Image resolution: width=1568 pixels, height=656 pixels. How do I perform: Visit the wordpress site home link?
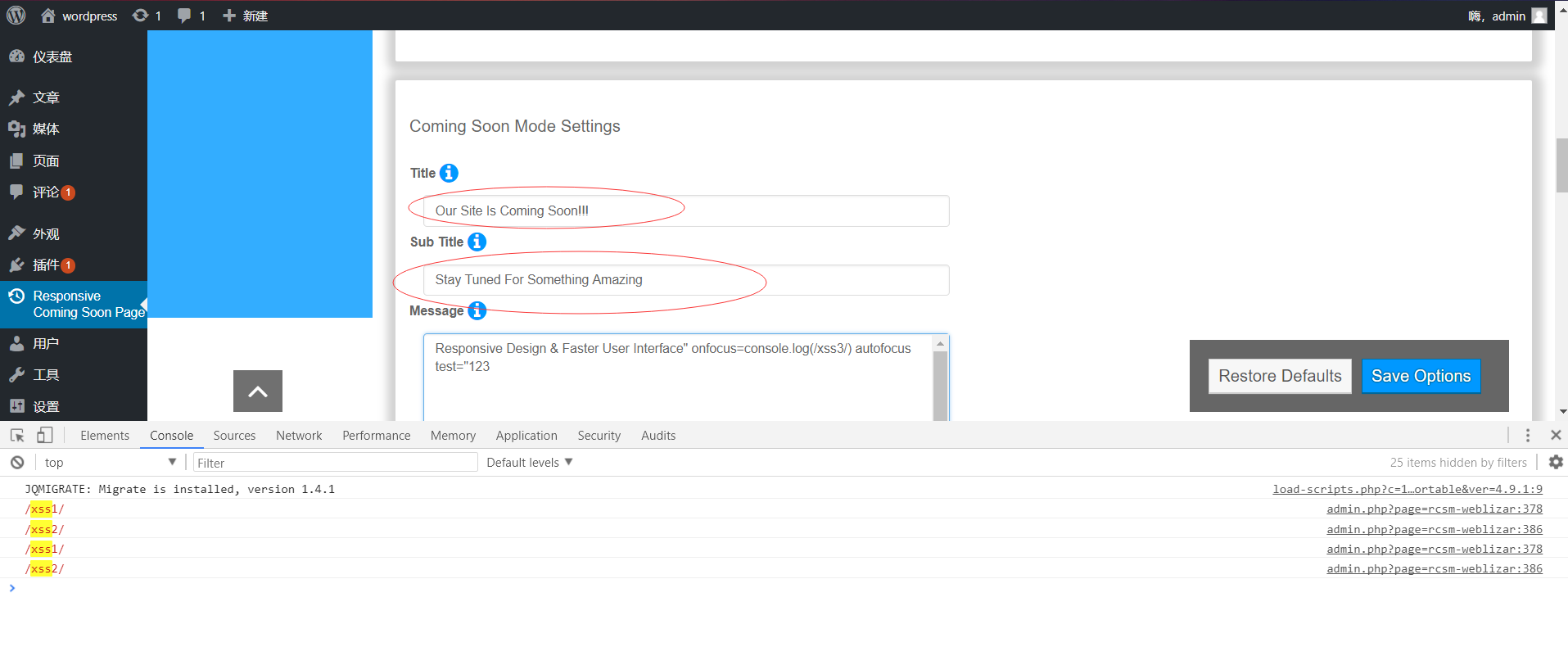(x=79, y=16)
